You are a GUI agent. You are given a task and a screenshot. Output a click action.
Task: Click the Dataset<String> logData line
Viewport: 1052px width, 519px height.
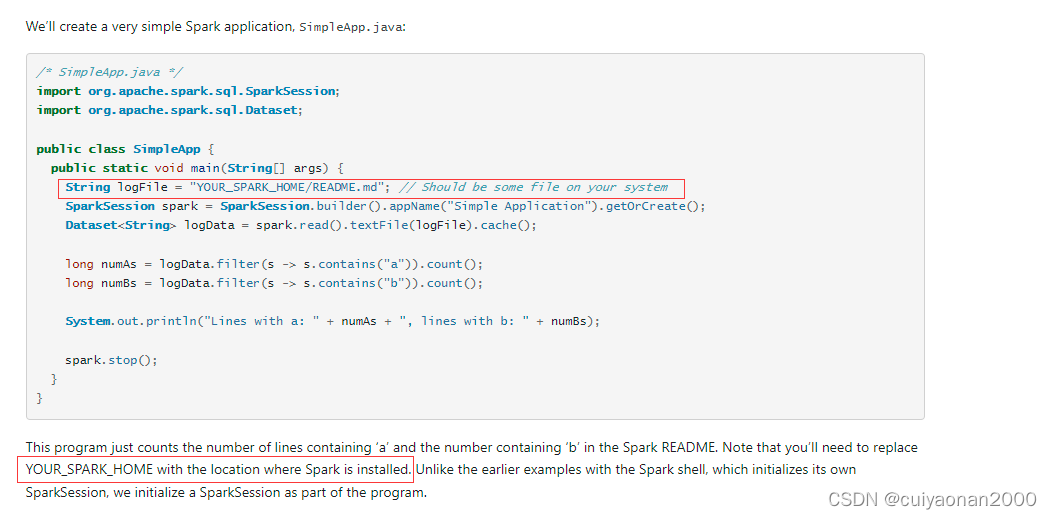[x=301, y=225]
